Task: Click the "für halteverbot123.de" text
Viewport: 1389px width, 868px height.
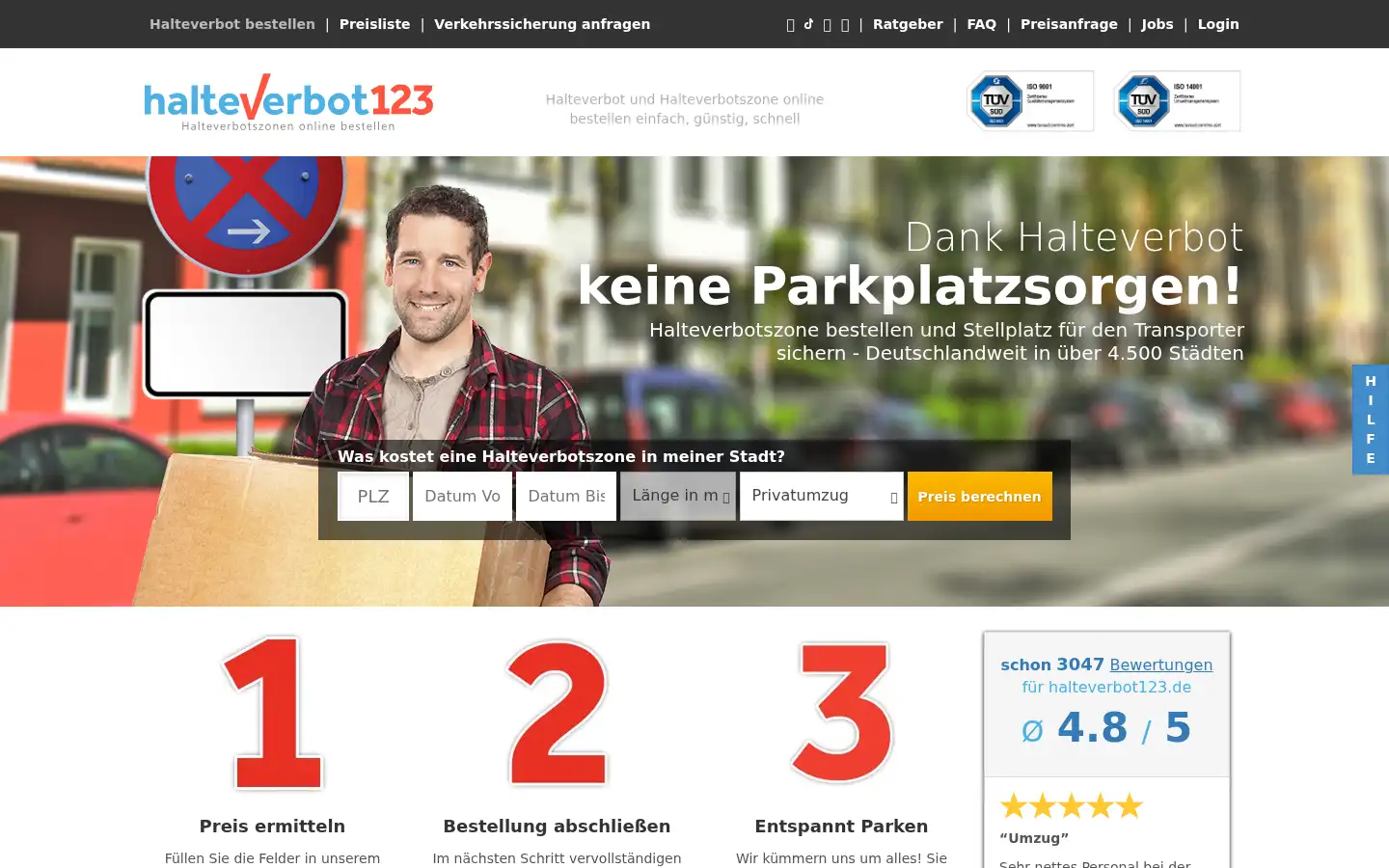Action: click(x=1106, y=687)
